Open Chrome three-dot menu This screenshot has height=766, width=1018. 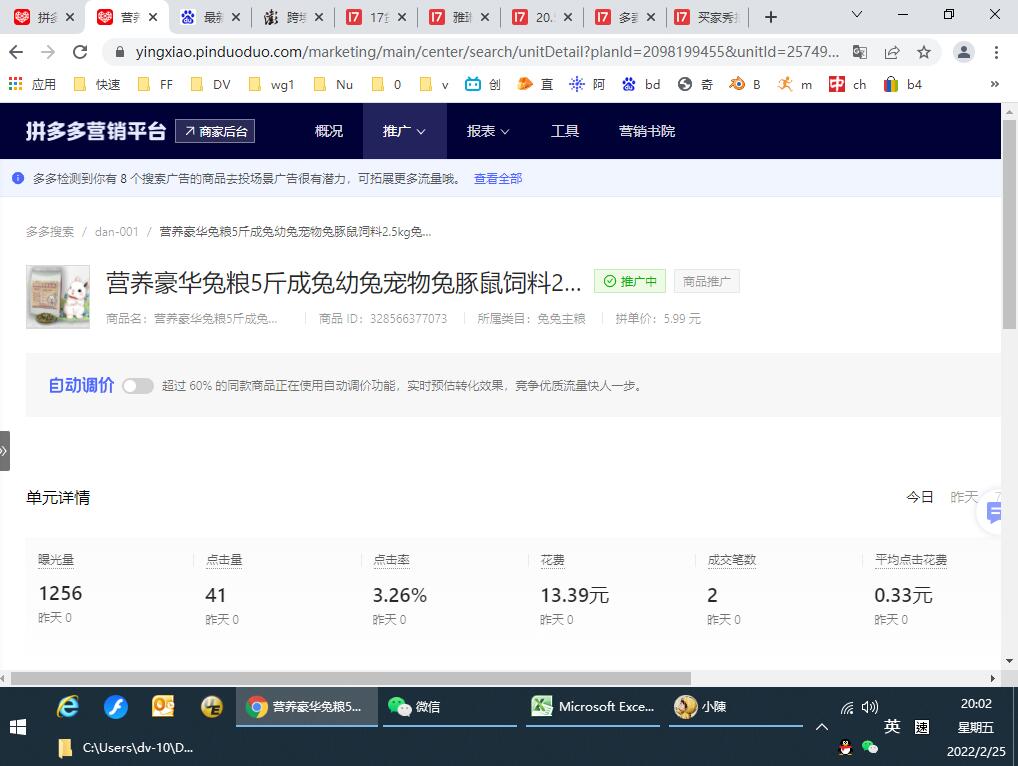click(996, 52)
